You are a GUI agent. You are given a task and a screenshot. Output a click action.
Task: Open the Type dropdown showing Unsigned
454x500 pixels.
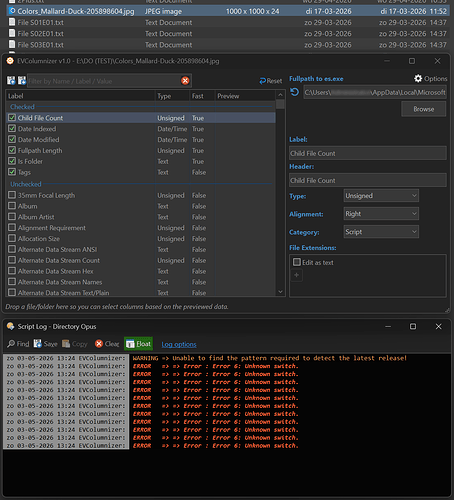[381, 196]
